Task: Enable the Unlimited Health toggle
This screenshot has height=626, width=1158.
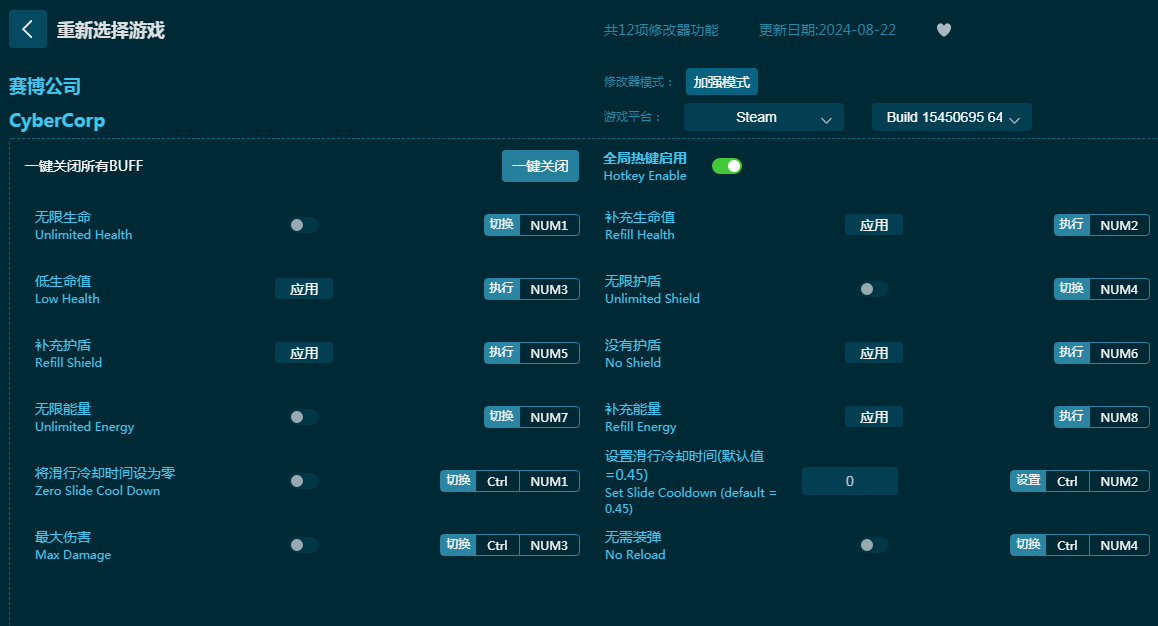Action: (x=303, y=225)
